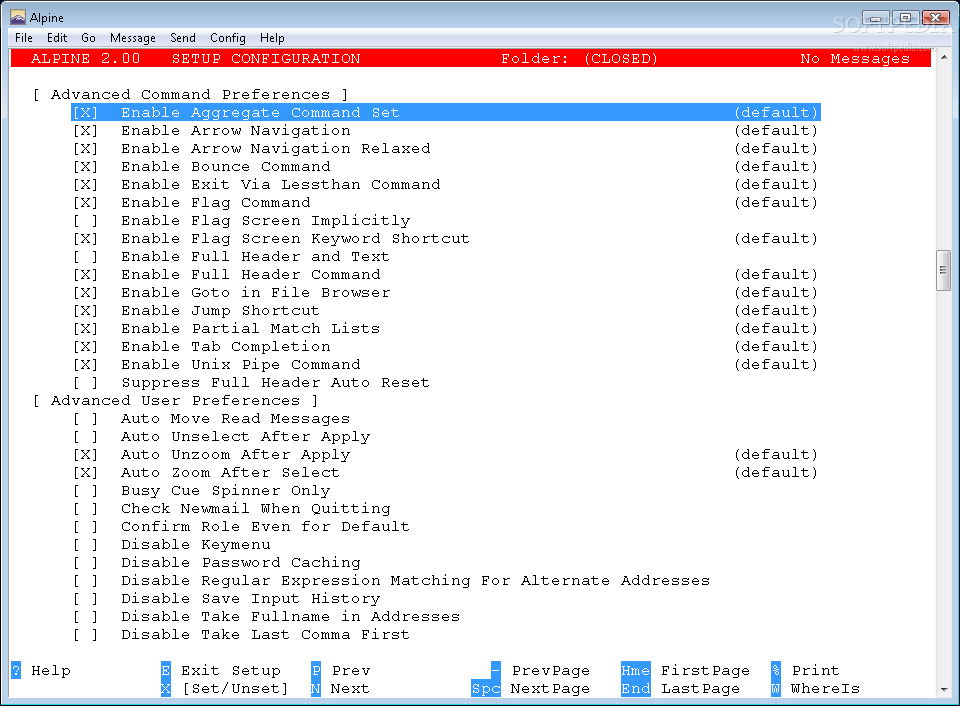Select 'Enable Full Header Command' row

(x=250, y=275)
